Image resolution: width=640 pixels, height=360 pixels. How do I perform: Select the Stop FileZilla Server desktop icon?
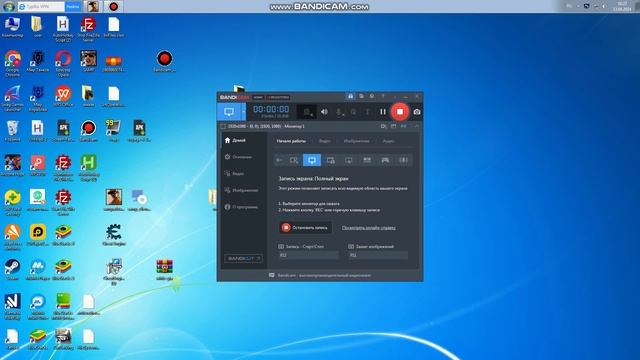88,29
